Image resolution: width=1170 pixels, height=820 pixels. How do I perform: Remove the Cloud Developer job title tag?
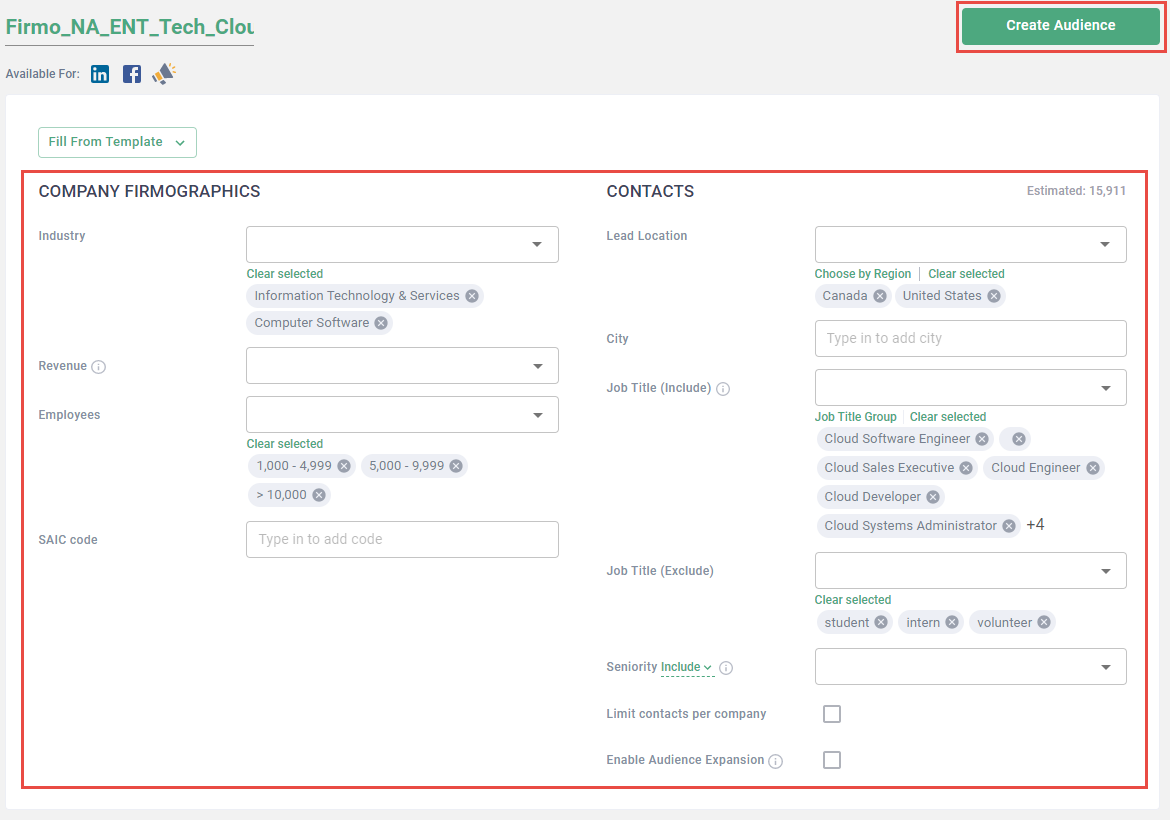[933, 497]
